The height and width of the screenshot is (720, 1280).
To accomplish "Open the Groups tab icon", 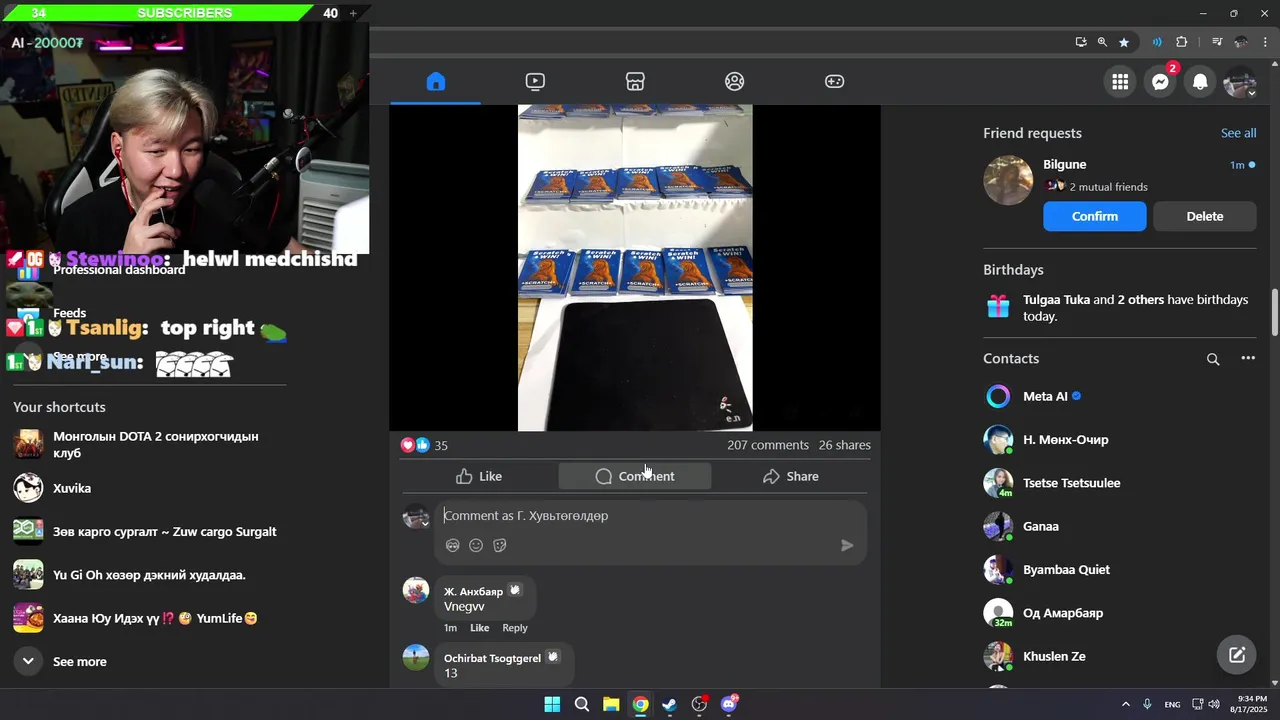I will pyautogui.click(x=735, y=82).
